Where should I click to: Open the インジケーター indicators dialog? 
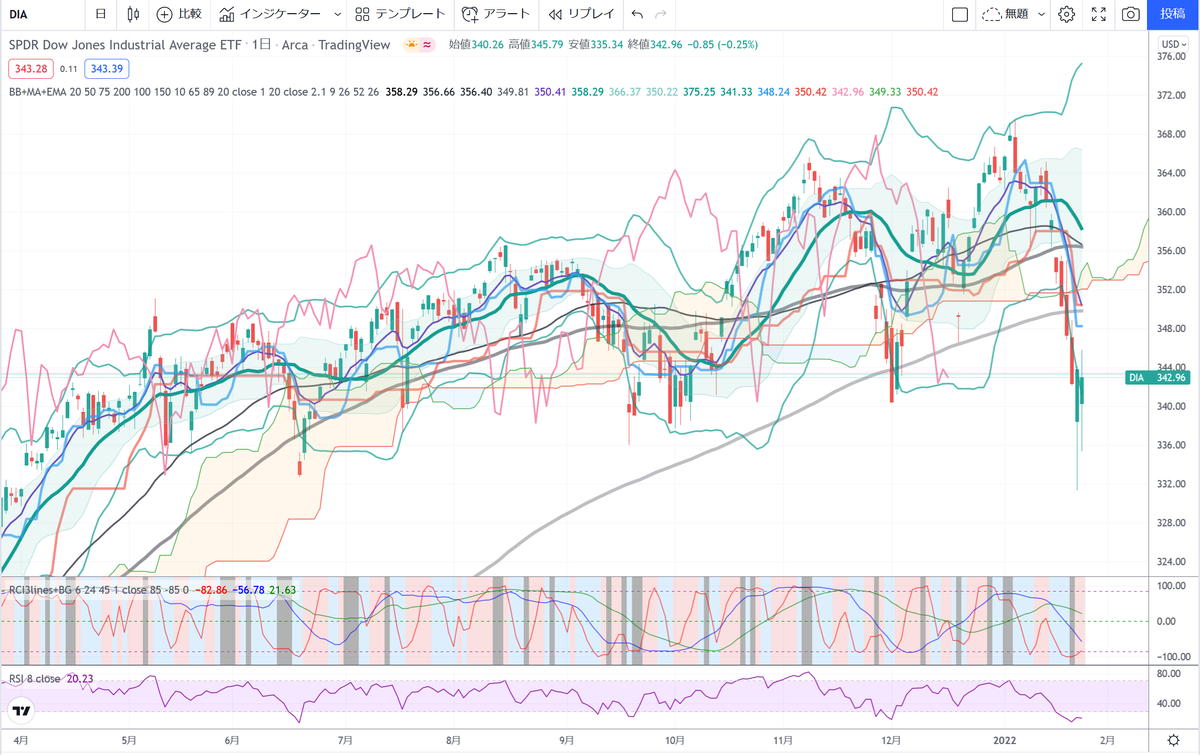(270, 14)
